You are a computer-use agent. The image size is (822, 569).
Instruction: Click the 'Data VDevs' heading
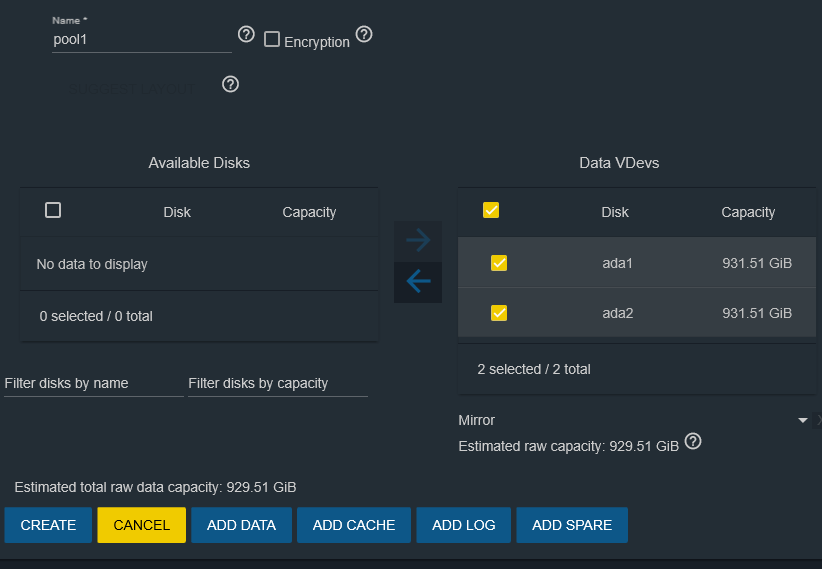619,163
